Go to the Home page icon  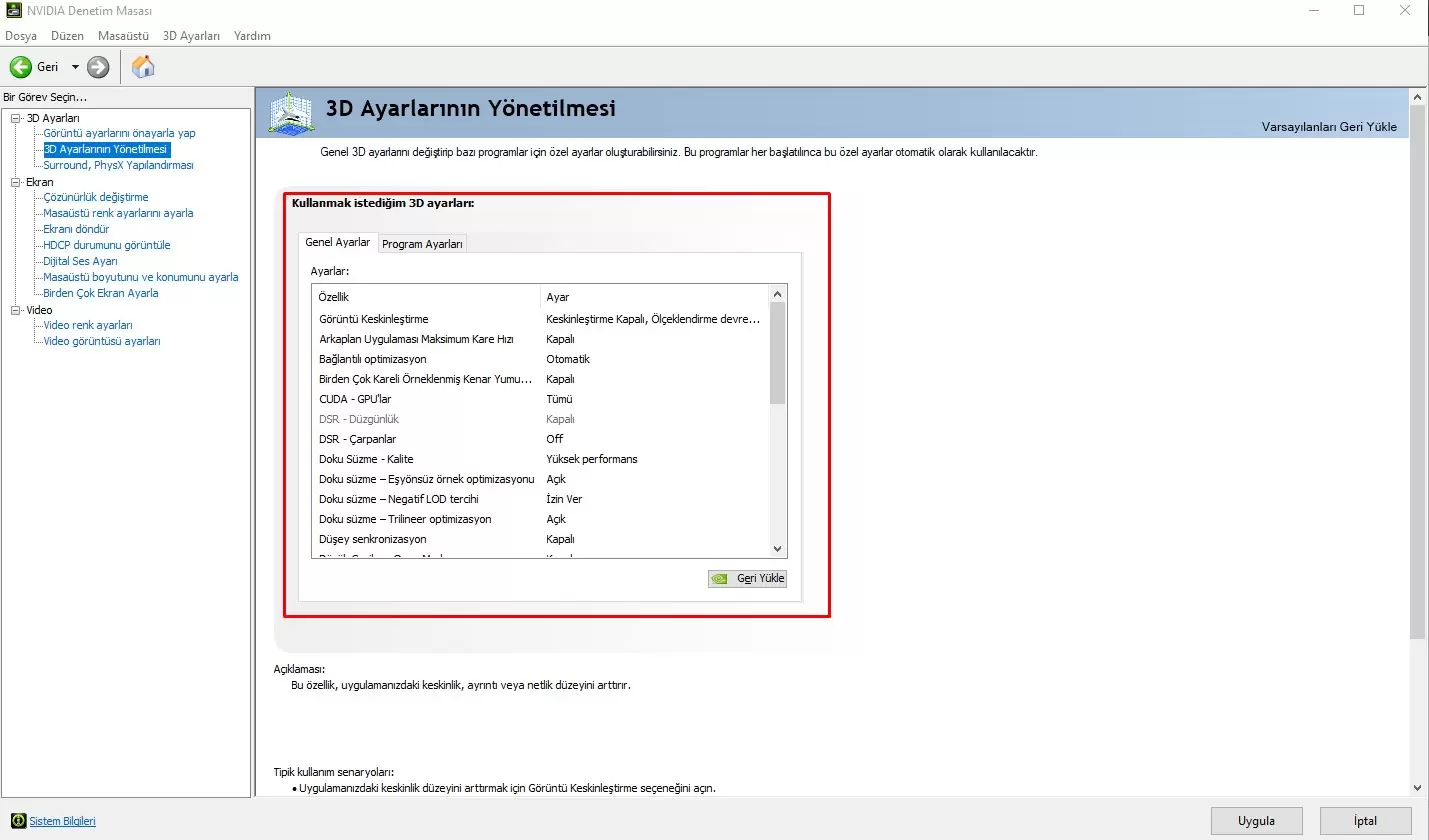click(143, 67)
